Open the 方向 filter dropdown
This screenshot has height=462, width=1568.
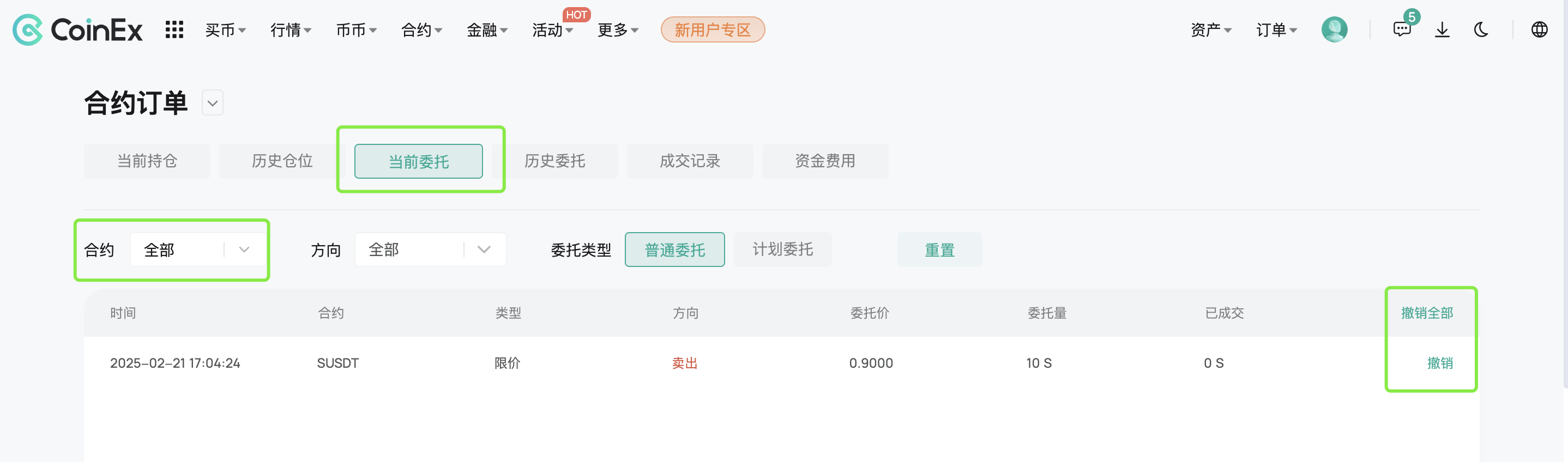pos(430,250)
